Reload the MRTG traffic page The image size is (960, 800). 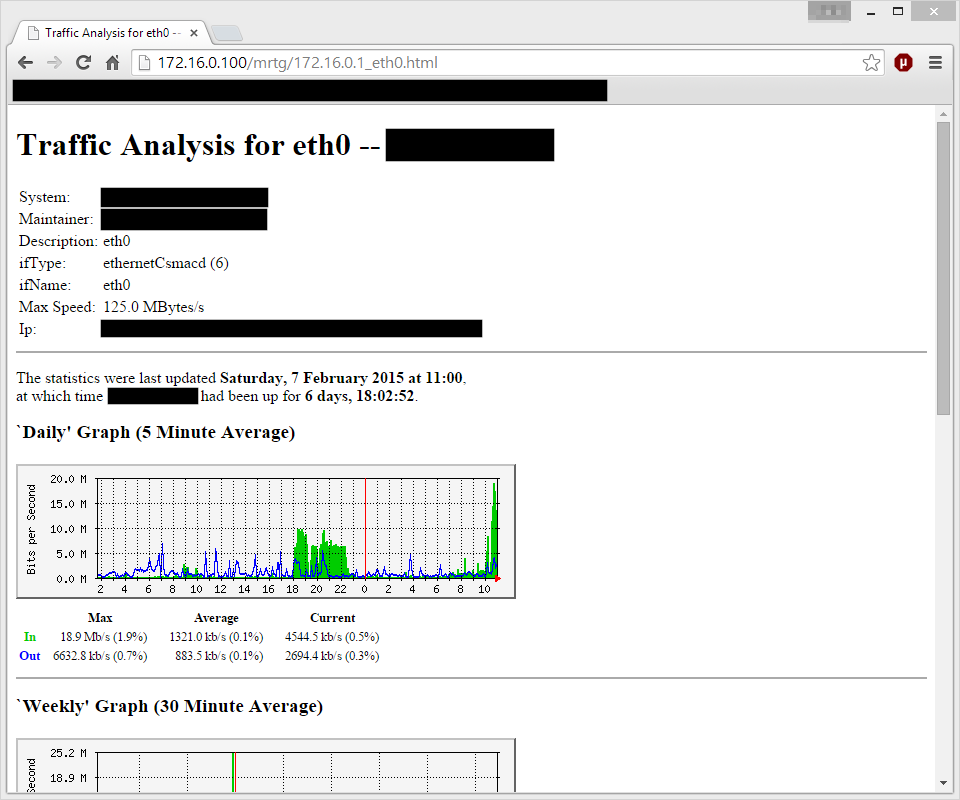pos(83,62)
